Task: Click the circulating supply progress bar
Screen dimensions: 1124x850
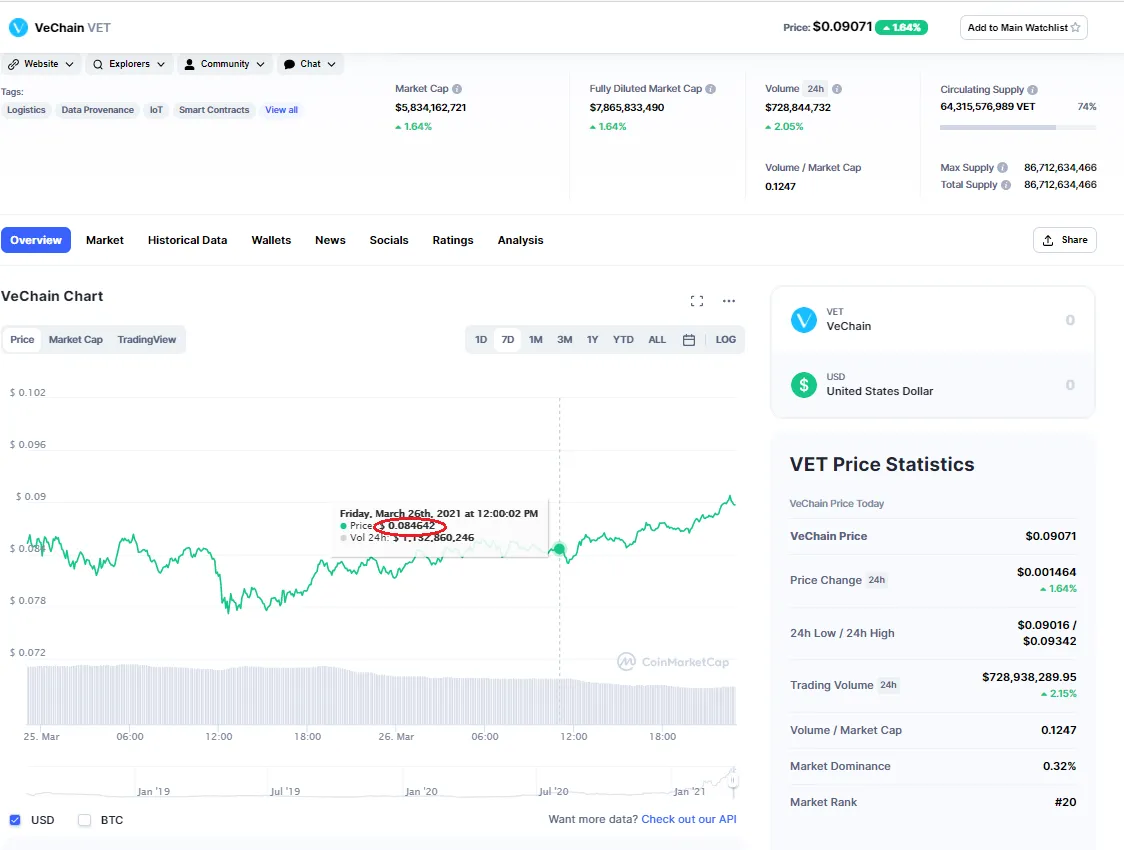Action: (x=1018, y=128)
